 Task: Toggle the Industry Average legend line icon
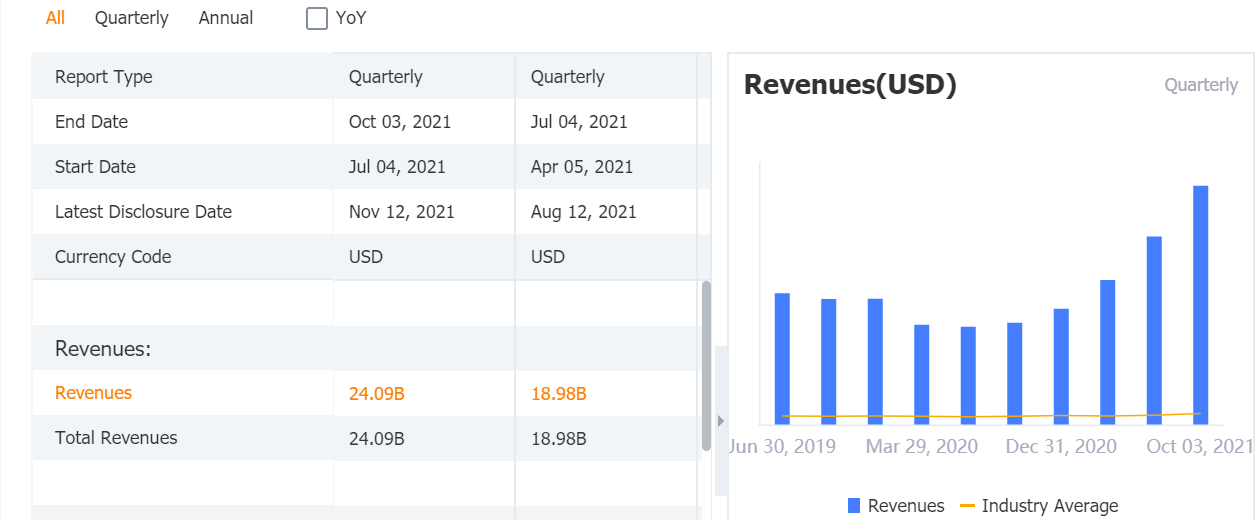coord(967,506)
